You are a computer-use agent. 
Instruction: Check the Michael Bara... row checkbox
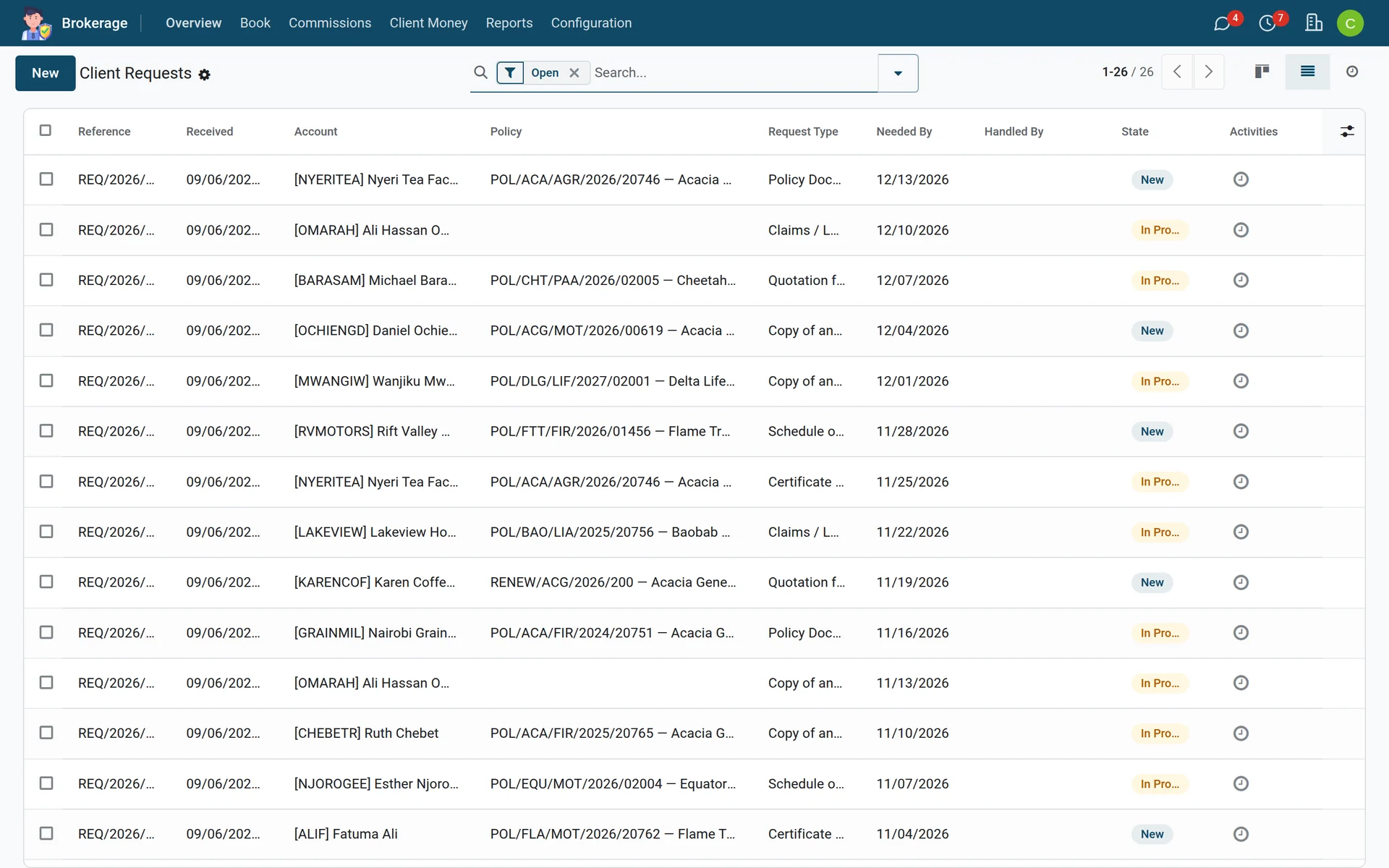(46, 279)
